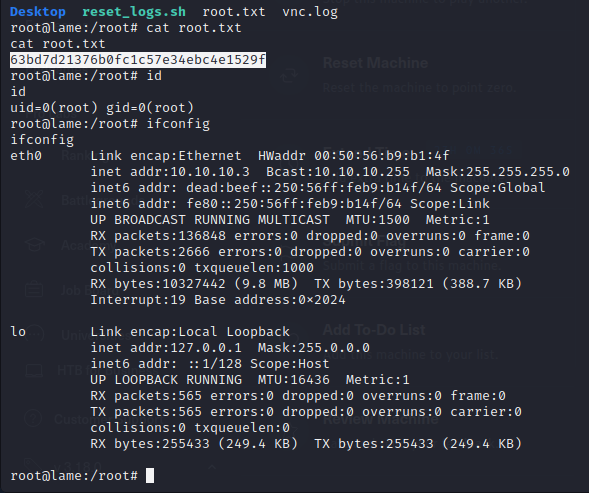This screenshot has height=493, width=589.
Task: Click the HTB for Business laptop icon
Action: click(x=34, y=371)
